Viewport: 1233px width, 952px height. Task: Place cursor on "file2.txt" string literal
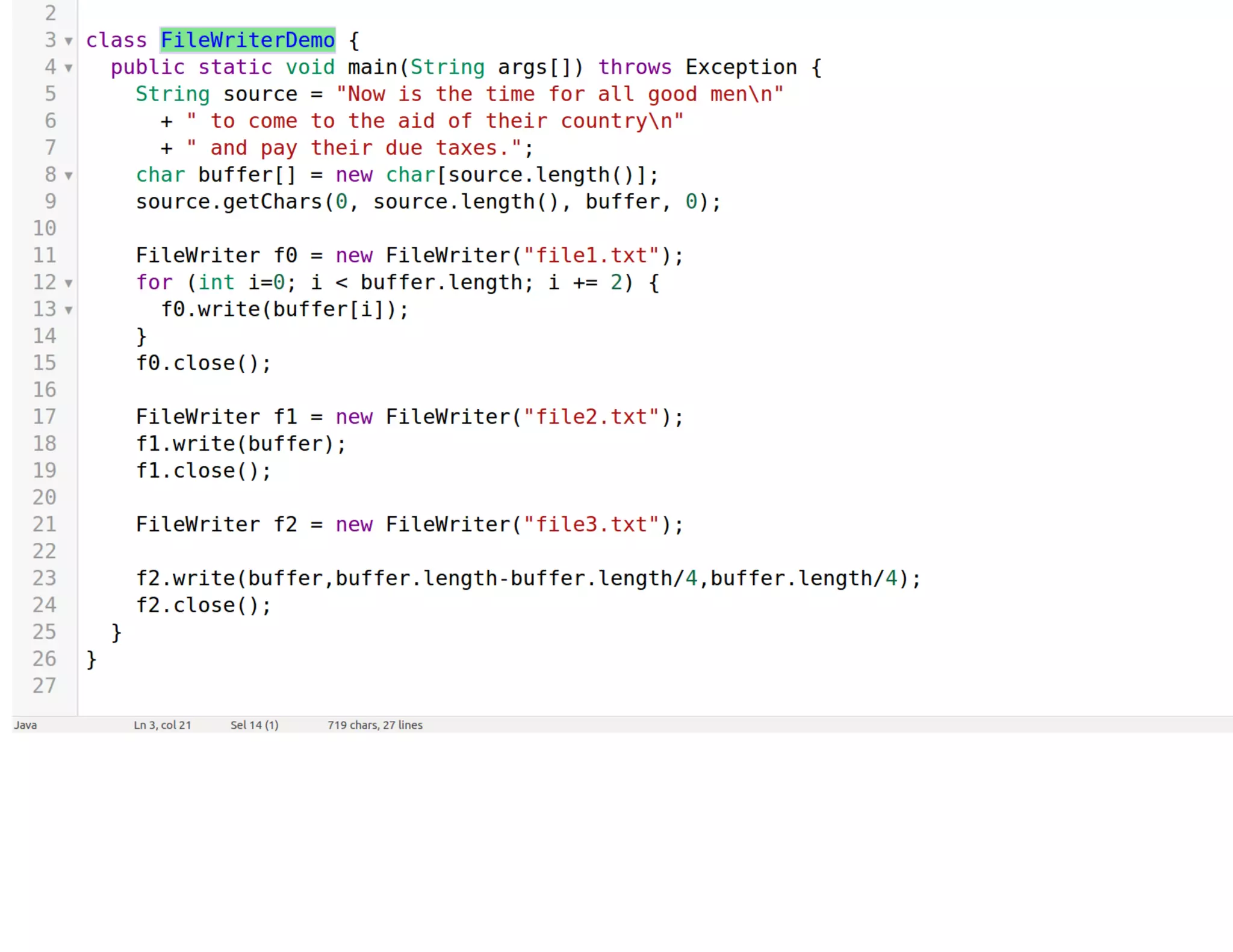pyautogui.click(x=591, y=416)
